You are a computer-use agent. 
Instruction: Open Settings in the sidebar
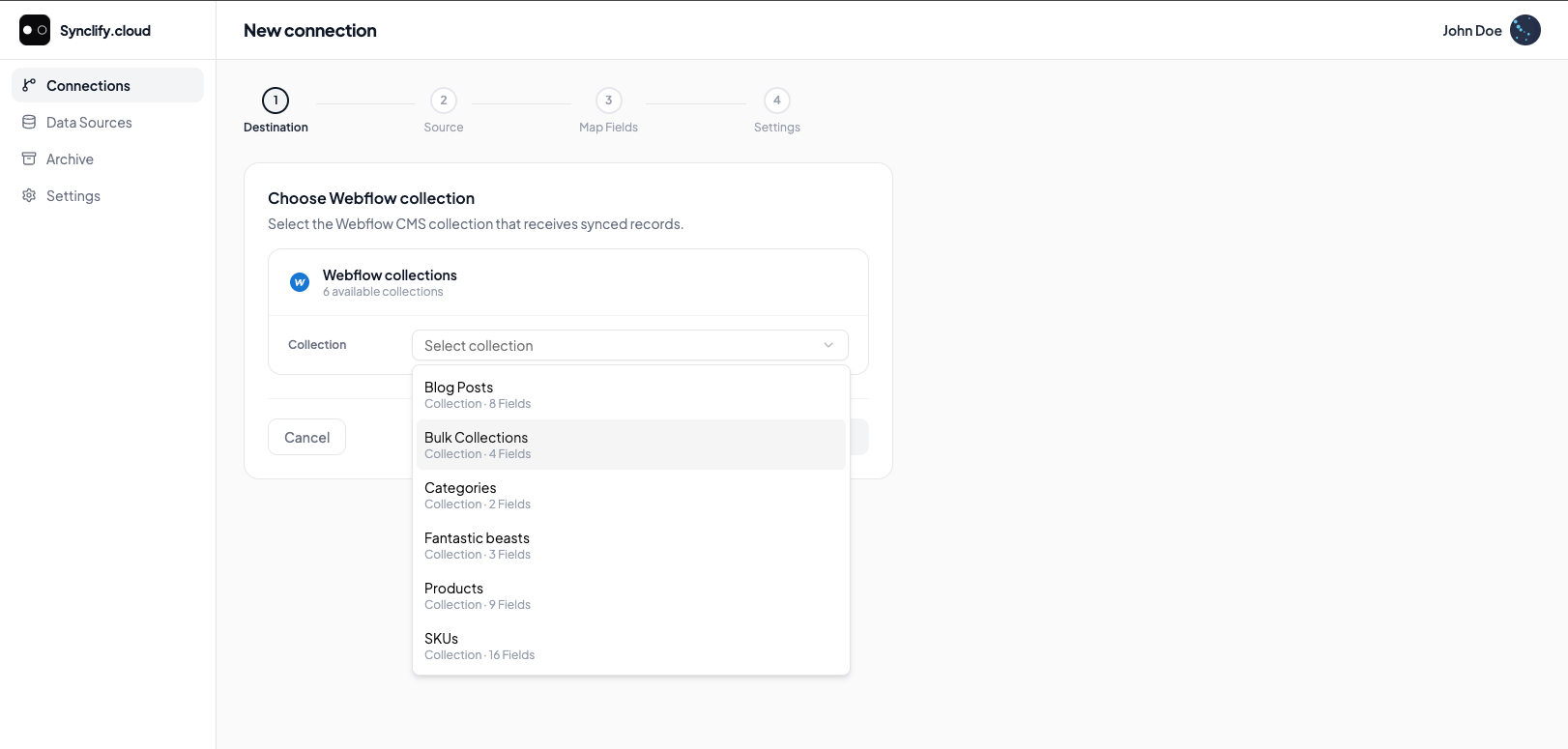pos(107,195)
